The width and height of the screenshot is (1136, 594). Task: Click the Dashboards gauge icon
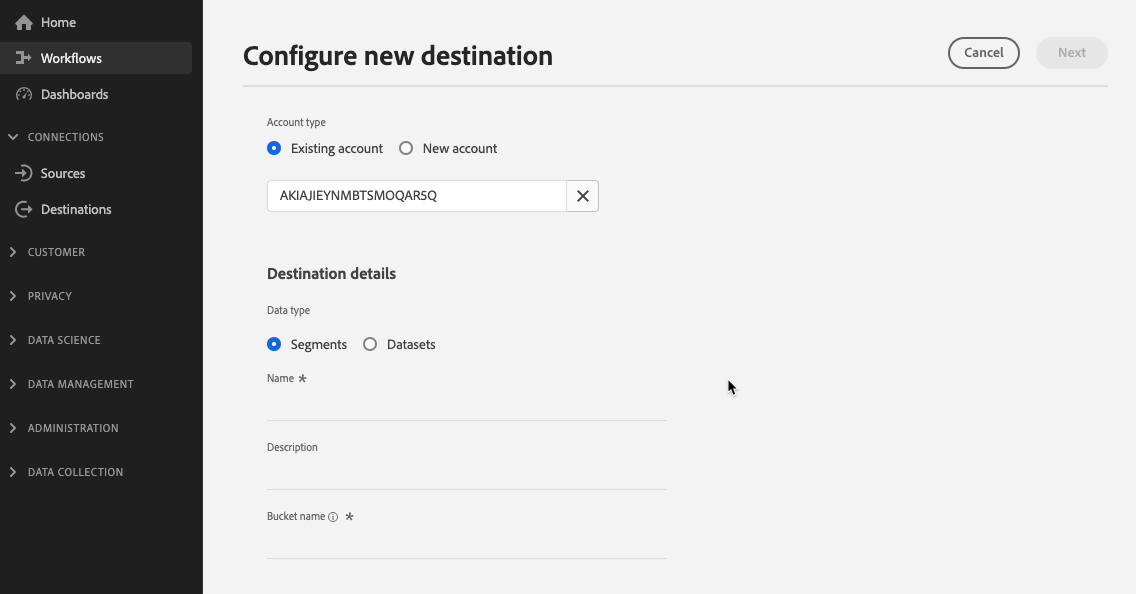(24, 95)
